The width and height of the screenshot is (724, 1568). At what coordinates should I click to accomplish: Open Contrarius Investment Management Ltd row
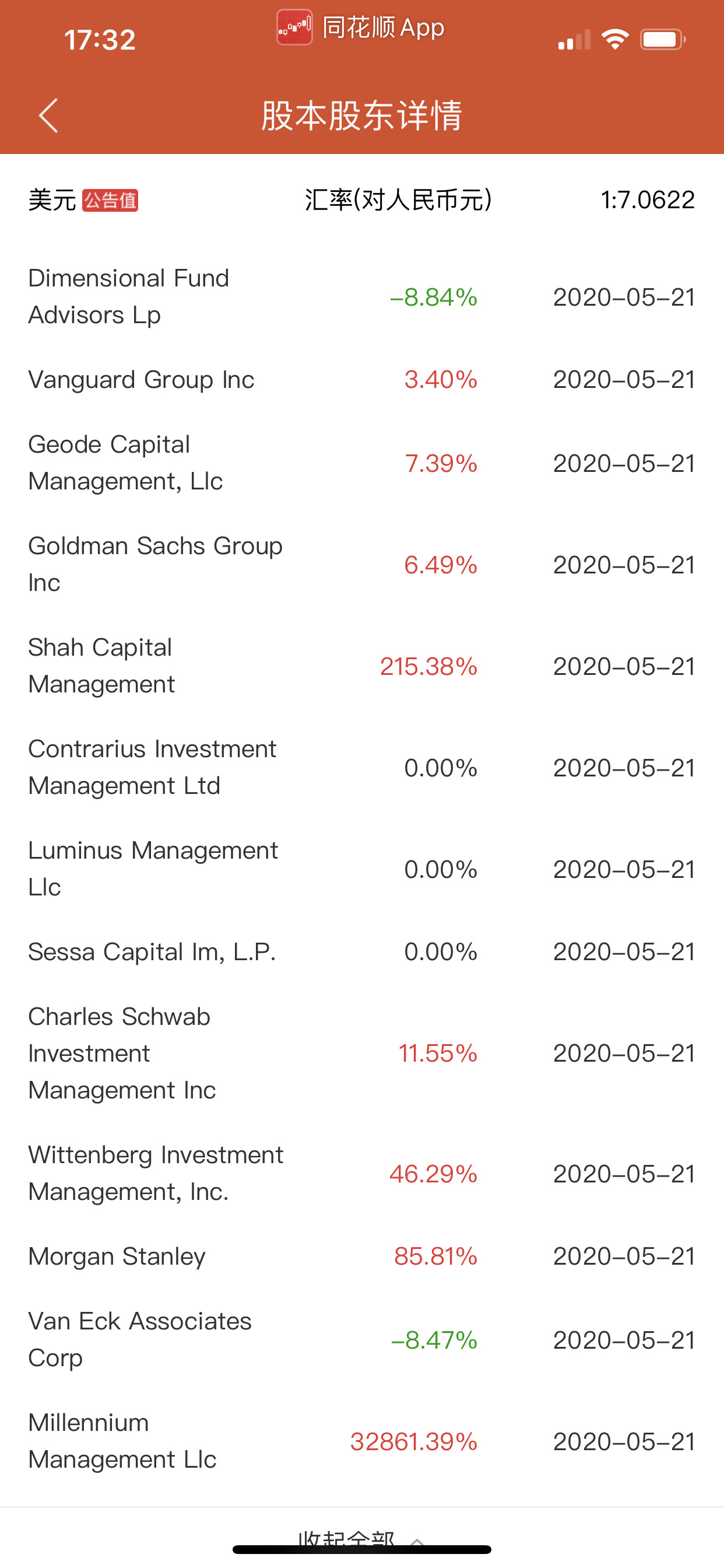point(362,768)
